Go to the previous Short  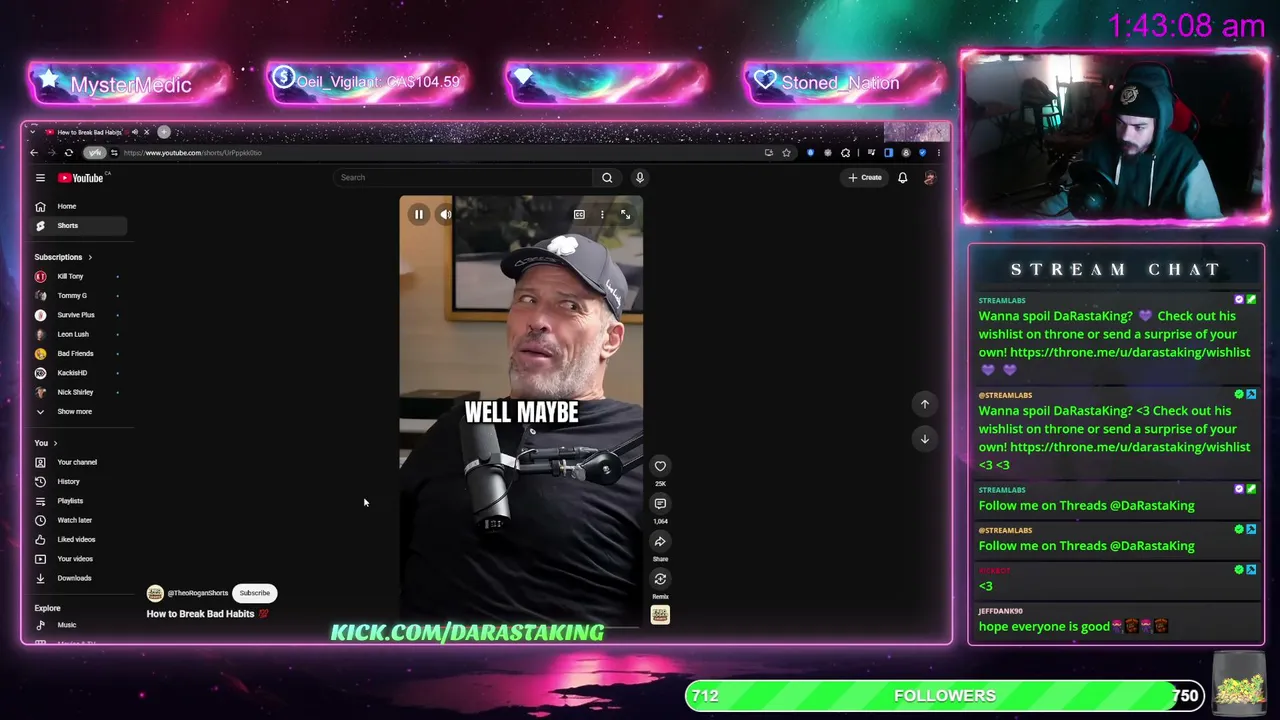coord(925,404)
